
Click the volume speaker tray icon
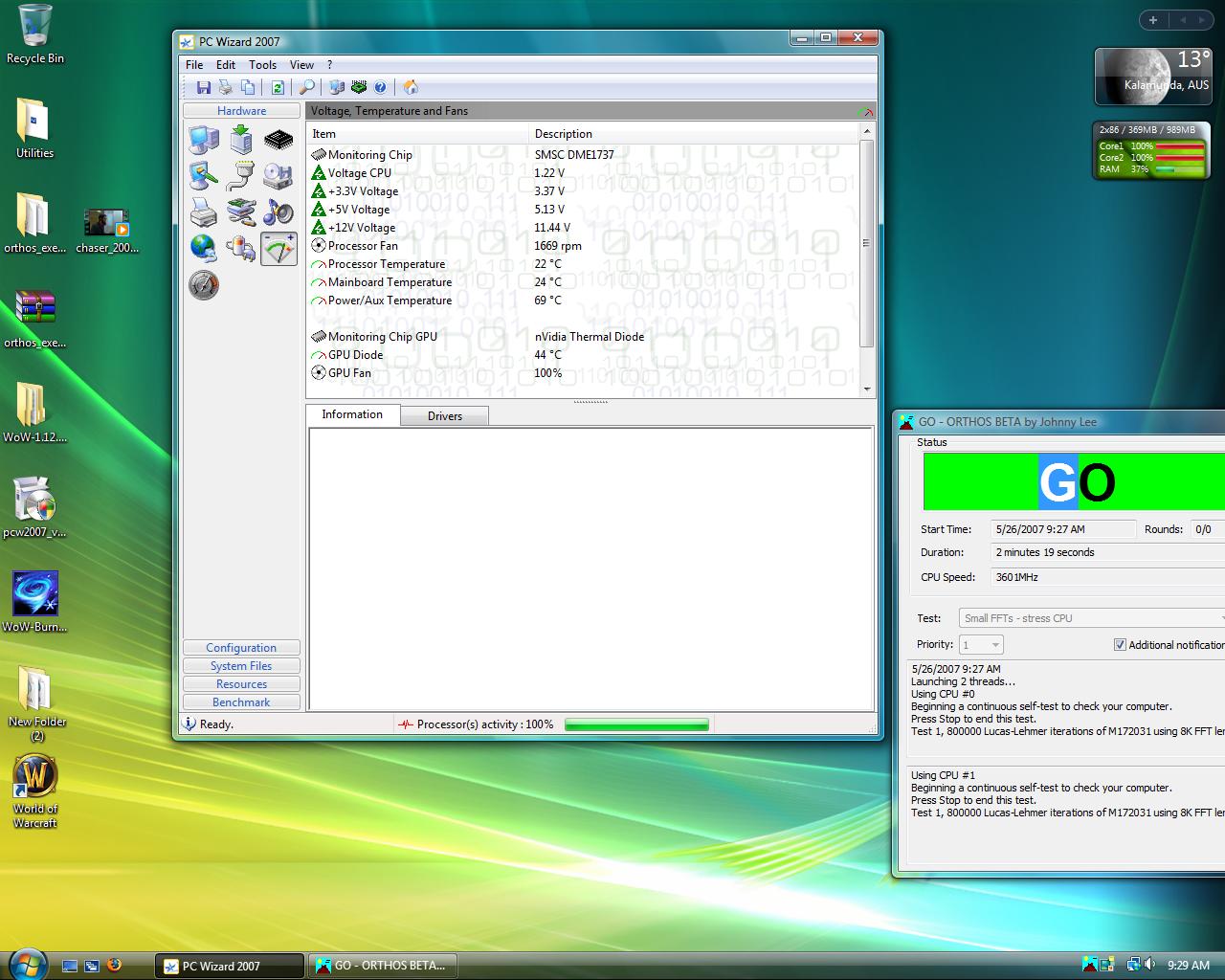click(x=1150, y=965)
